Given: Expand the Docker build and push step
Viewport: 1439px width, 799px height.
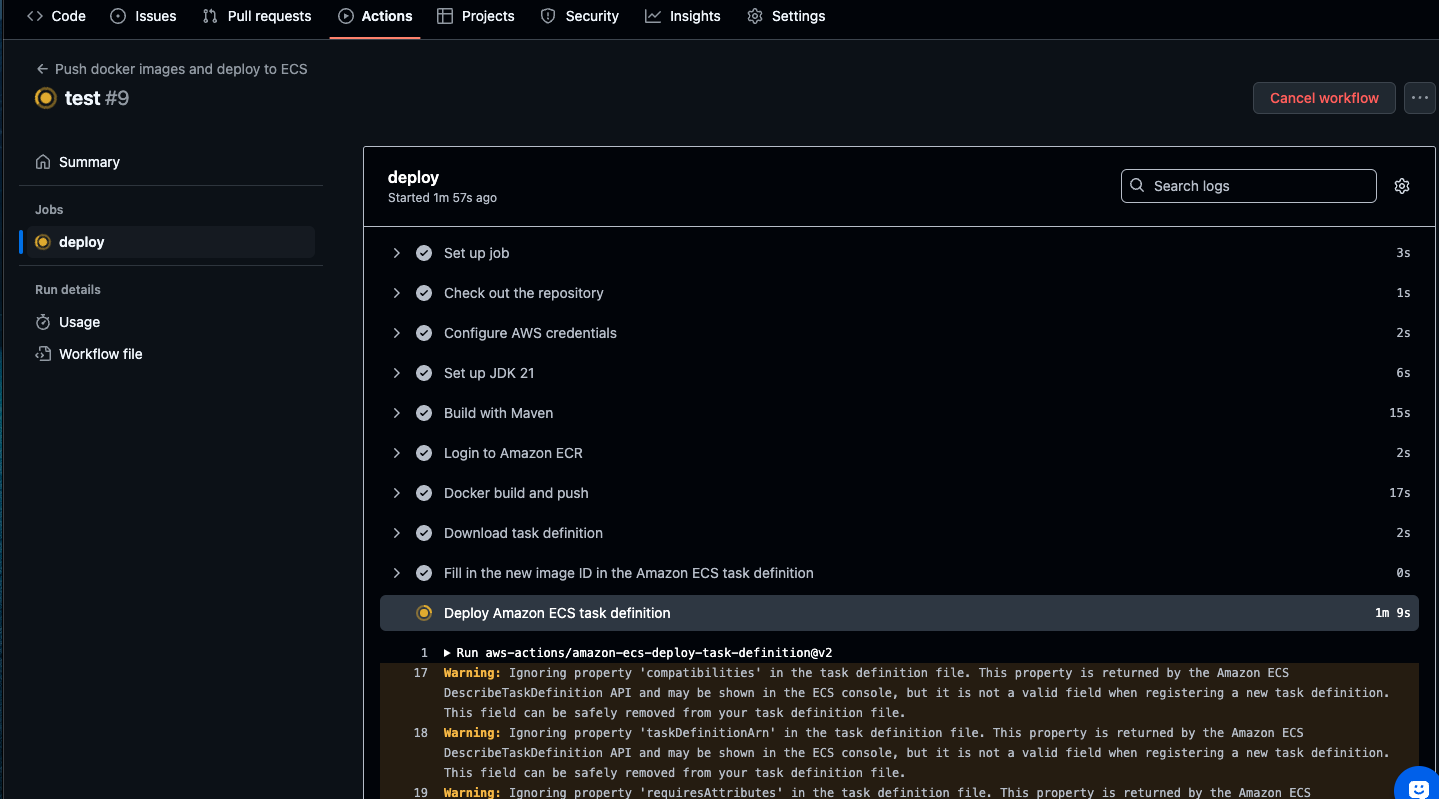Looking at the screenshot, I should coord(396,492).
